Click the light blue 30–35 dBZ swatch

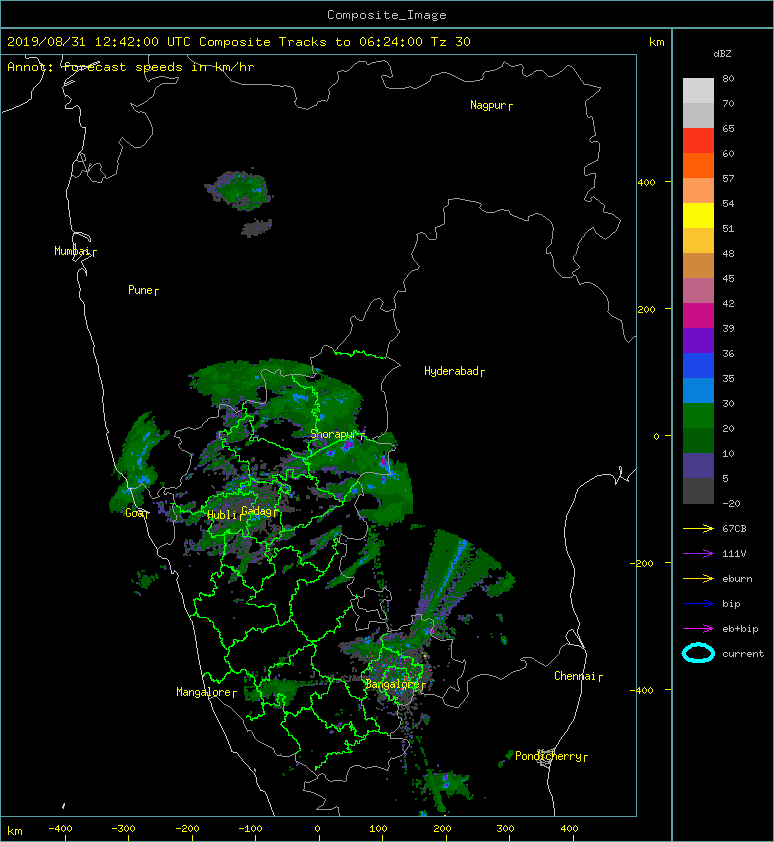[x=698, y=390]
